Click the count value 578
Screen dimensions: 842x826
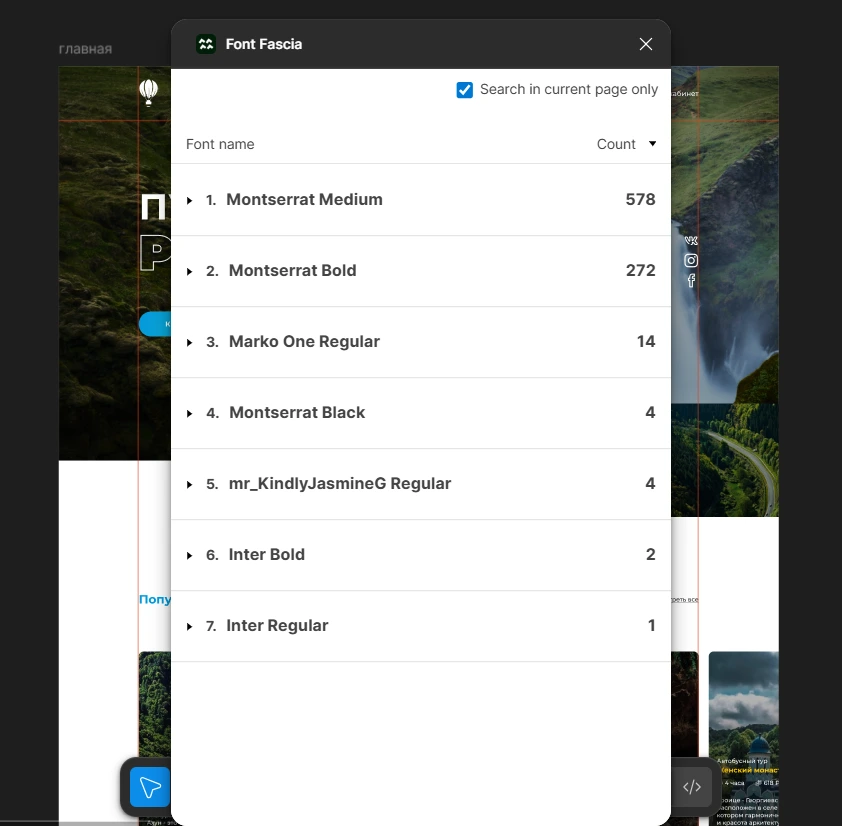point(640,199)
